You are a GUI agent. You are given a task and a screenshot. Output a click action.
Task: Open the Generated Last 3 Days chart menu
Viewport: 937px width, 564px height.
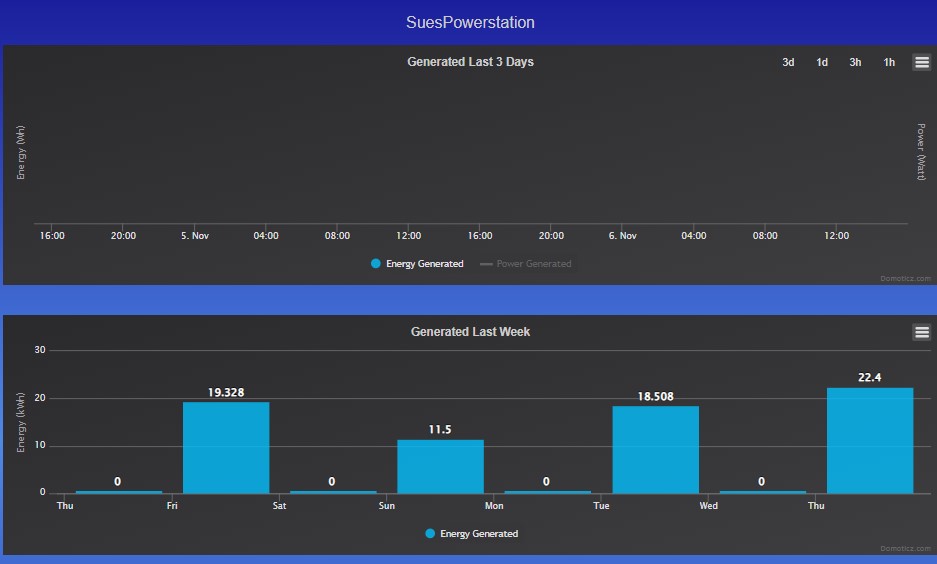tap(921, 62)
